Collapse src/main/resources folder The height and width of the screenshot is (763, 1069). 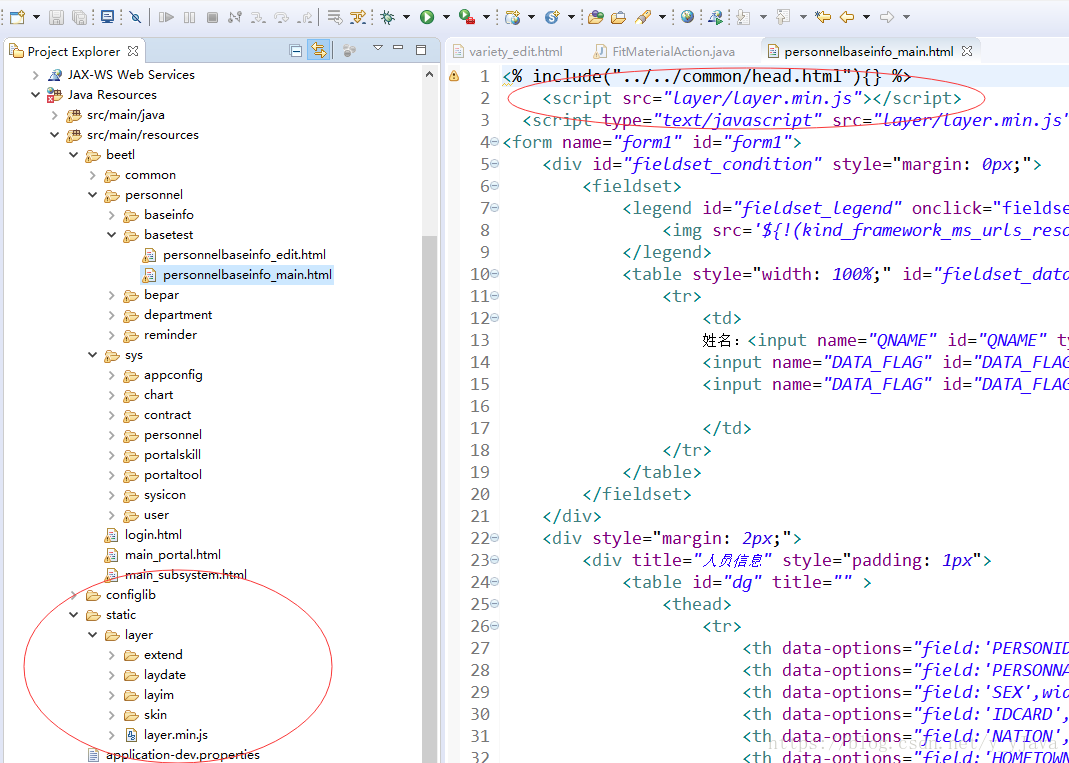[55, 135]
